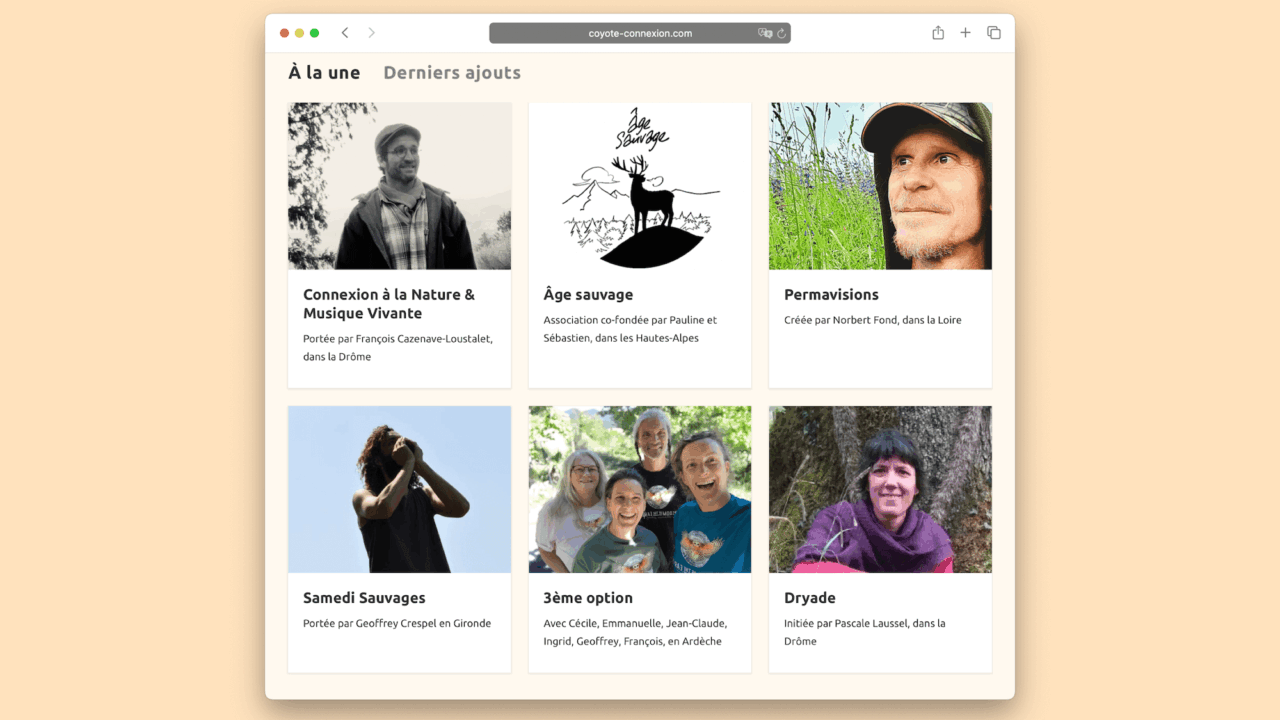
Task: Open the Permavisions title link
Action: tap(831, 295)
